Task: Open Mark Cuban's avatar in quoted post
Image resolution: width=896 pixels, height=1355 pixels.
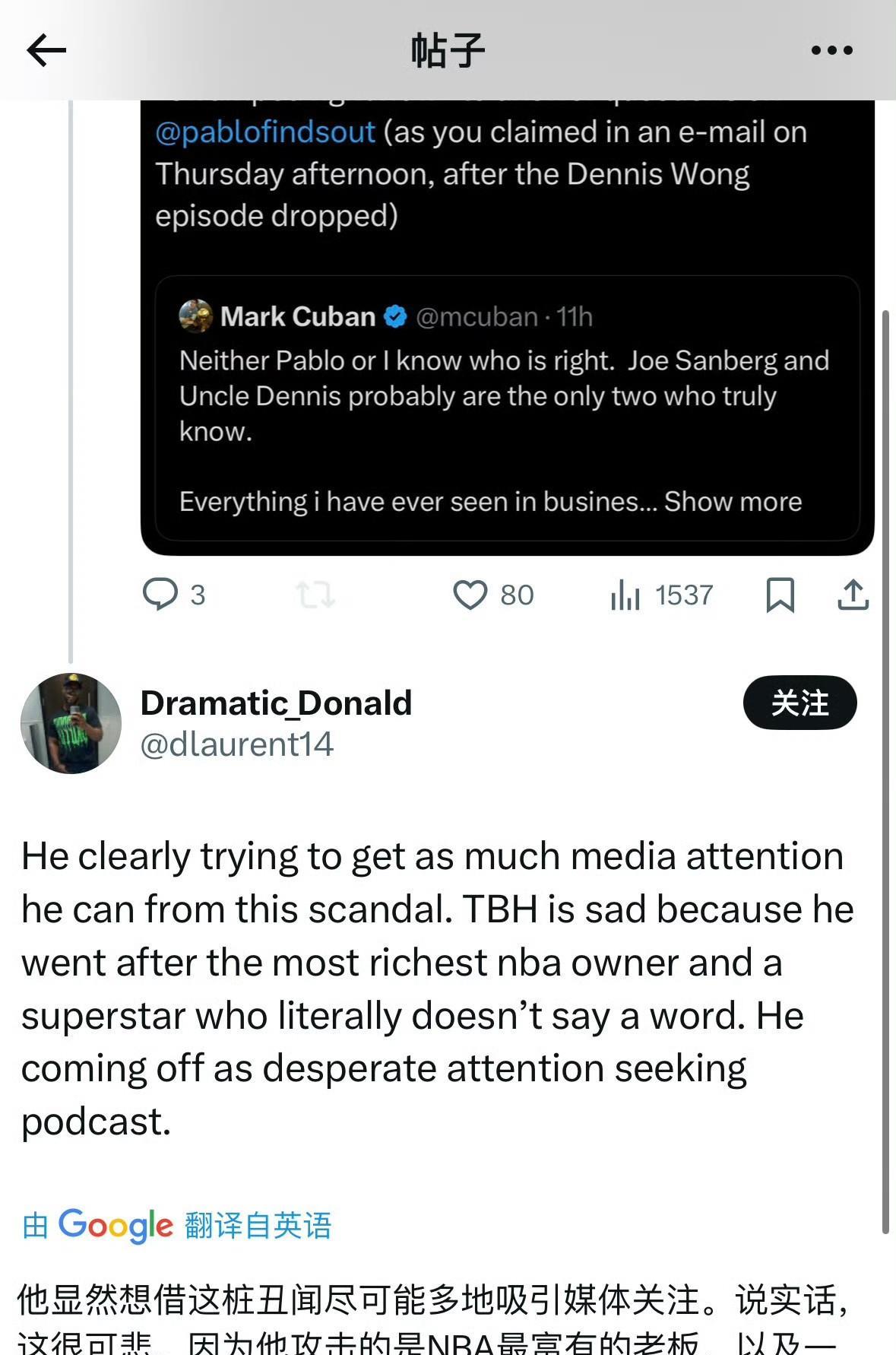Action: [x=196, y=316]
